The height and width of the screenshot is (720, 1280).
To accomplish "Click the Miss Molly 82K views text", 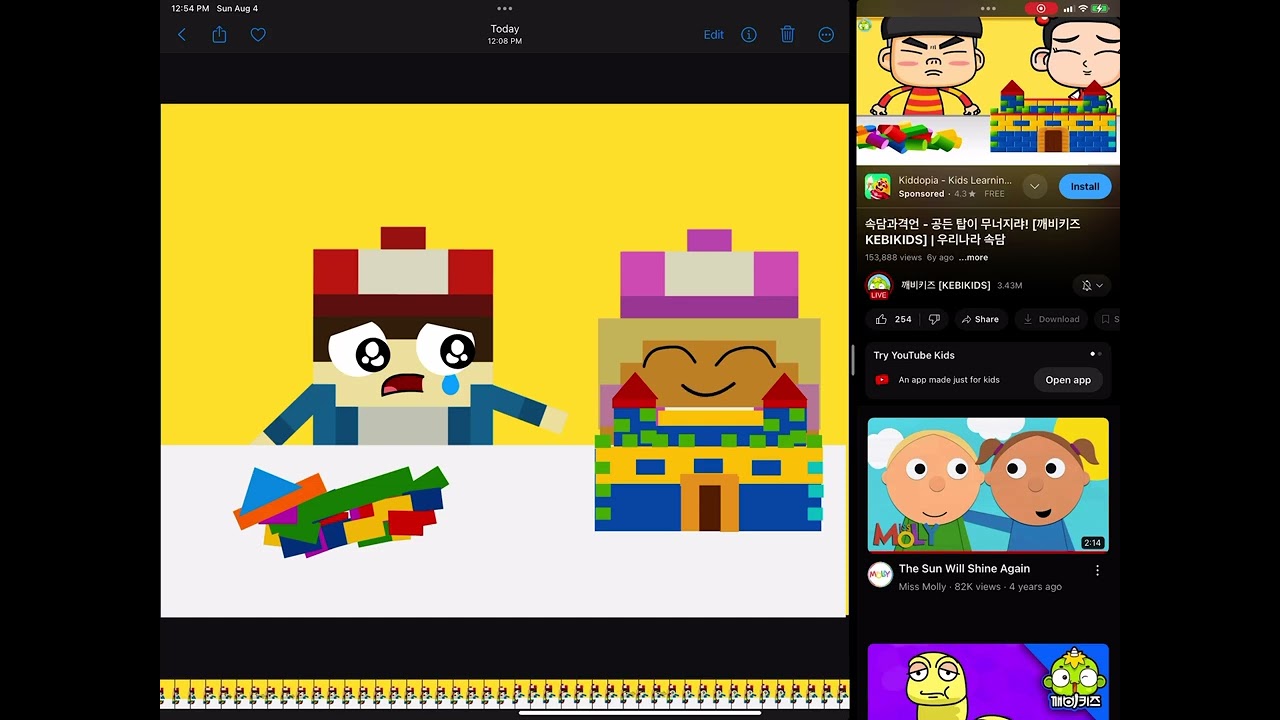I will point(980,587).
